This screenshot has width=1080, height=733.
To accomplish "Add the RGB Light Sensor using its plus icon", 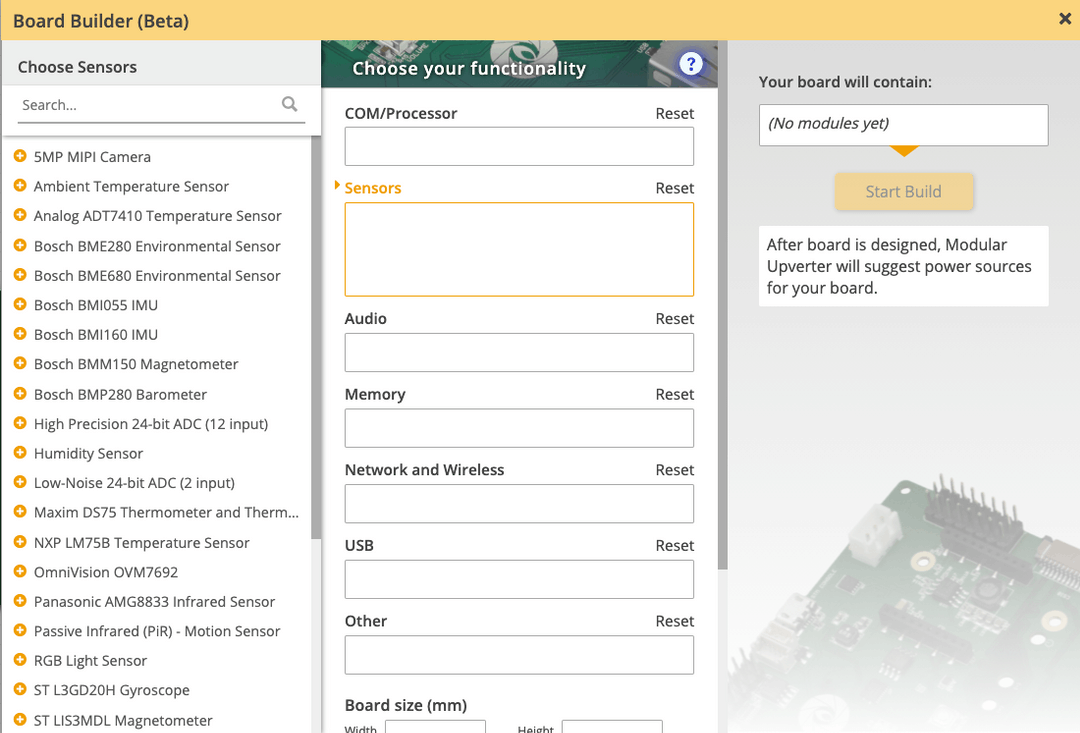I will tap(20, 660).
